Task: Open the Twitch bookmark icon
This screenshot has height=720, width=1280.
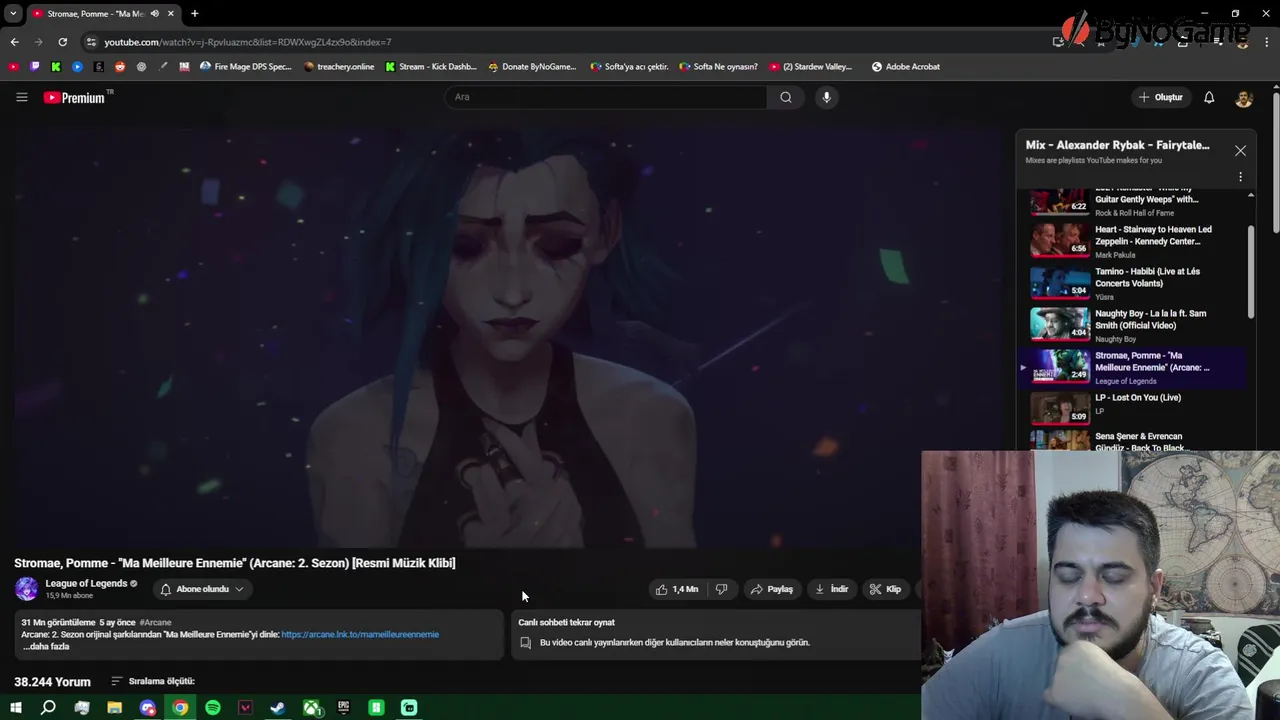Action: (x=34, y=67)
